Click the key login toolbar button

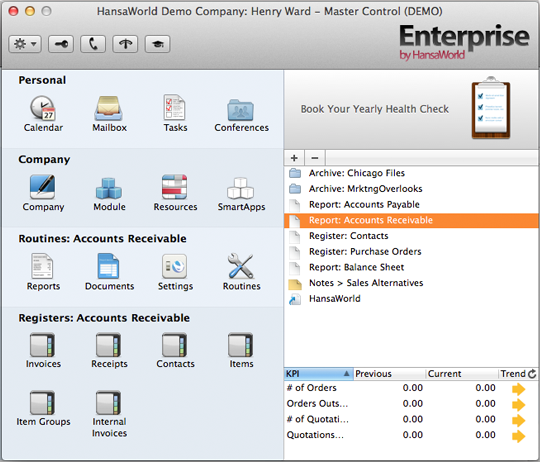(61, 44)
